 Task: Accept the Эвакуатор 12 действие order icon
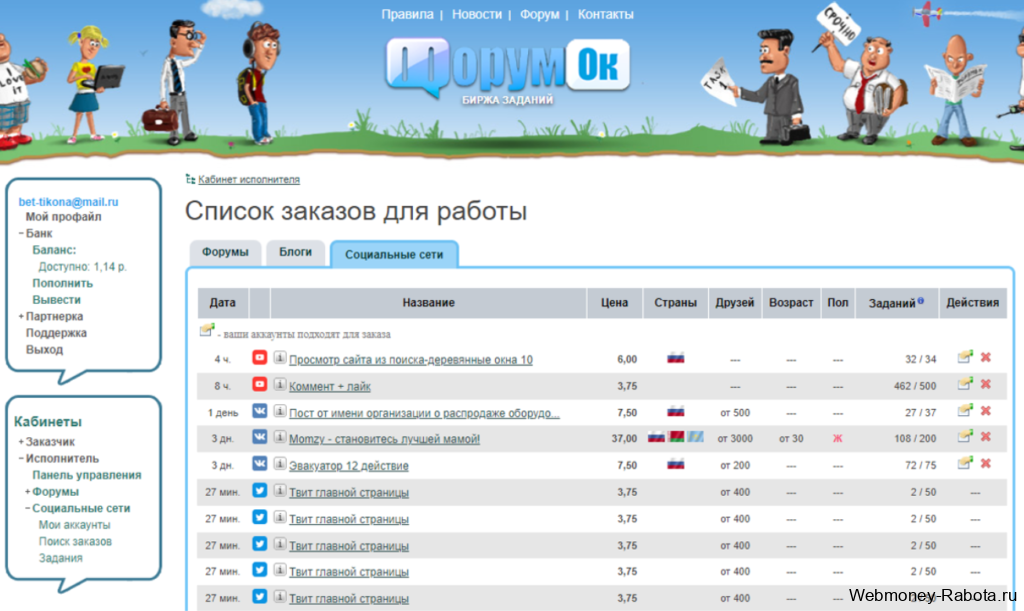[965, 463]
